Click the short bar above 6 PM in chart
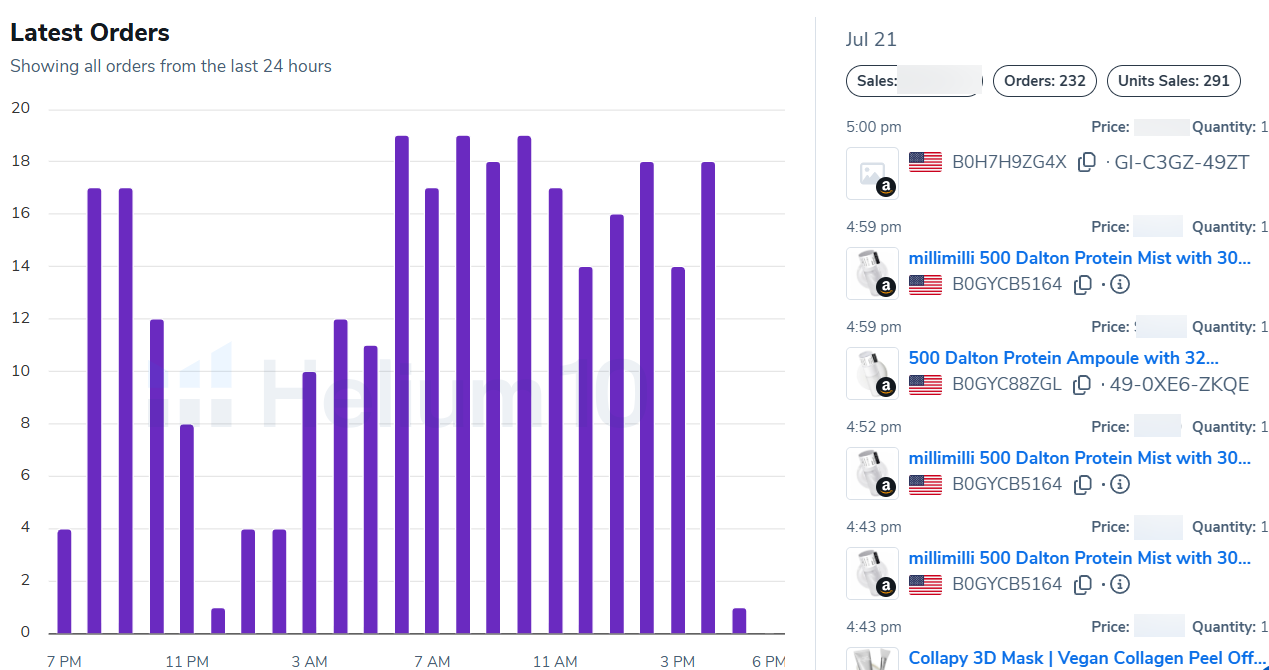 pyautogui.click(x=739, y=621)
